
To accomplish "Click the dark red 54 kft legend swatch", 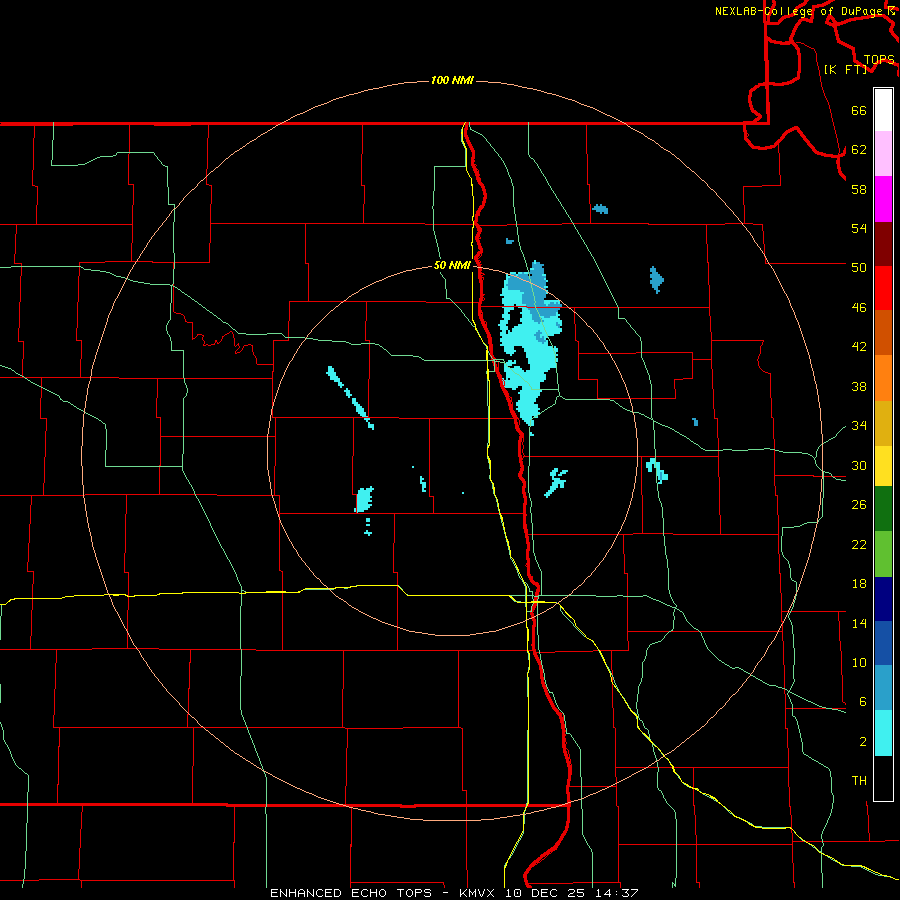I will click(883, 244).
